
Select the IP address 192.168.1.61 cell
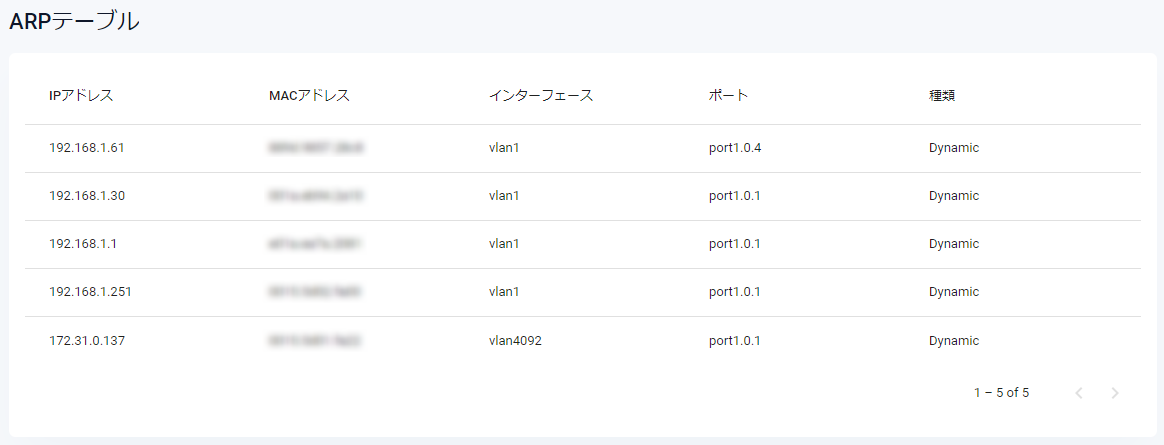[86, 148]
